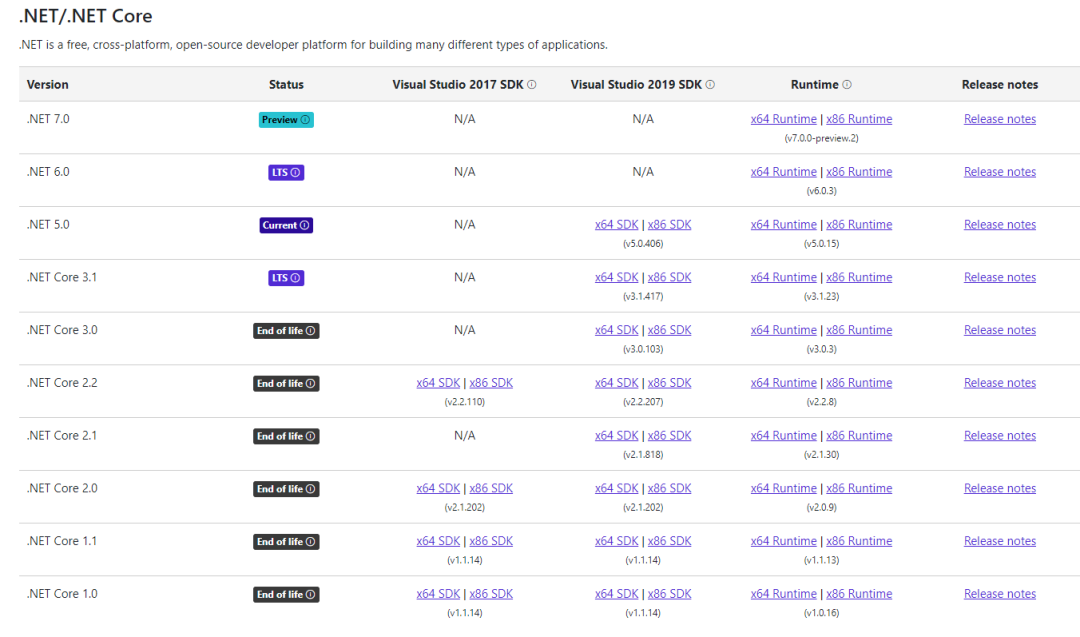The width and height of the screenshot is (1080, 637).
Task: Click info icon in .NET 5.0 Current badge
Action: click(304, 225)
